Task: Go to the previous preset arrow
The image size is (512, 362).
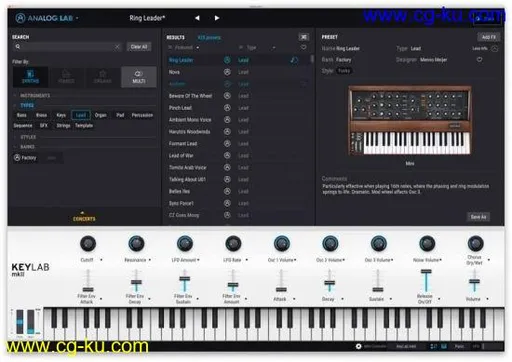Action: [x=197, y=18]
